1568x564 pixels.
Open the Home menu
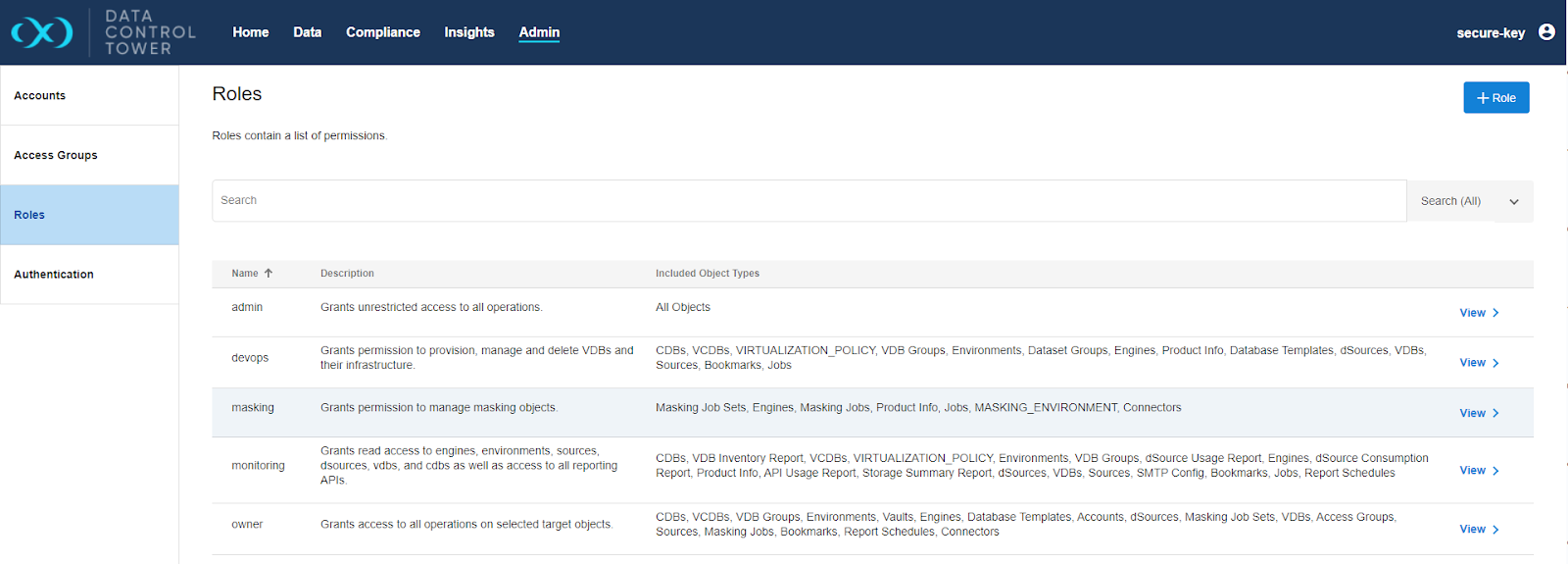click(250, 32)
